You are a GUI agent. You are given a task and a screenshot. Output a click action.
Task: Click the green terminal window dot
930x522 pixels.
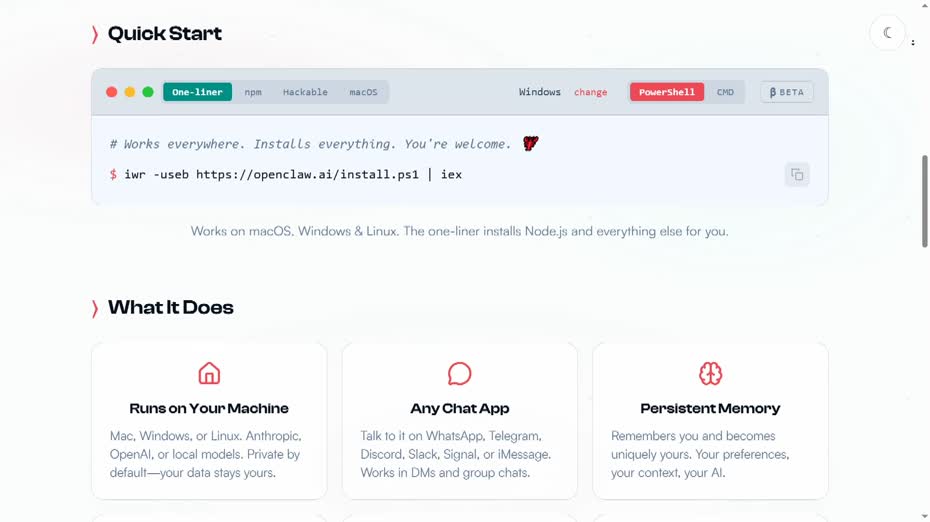pos(148,92)
